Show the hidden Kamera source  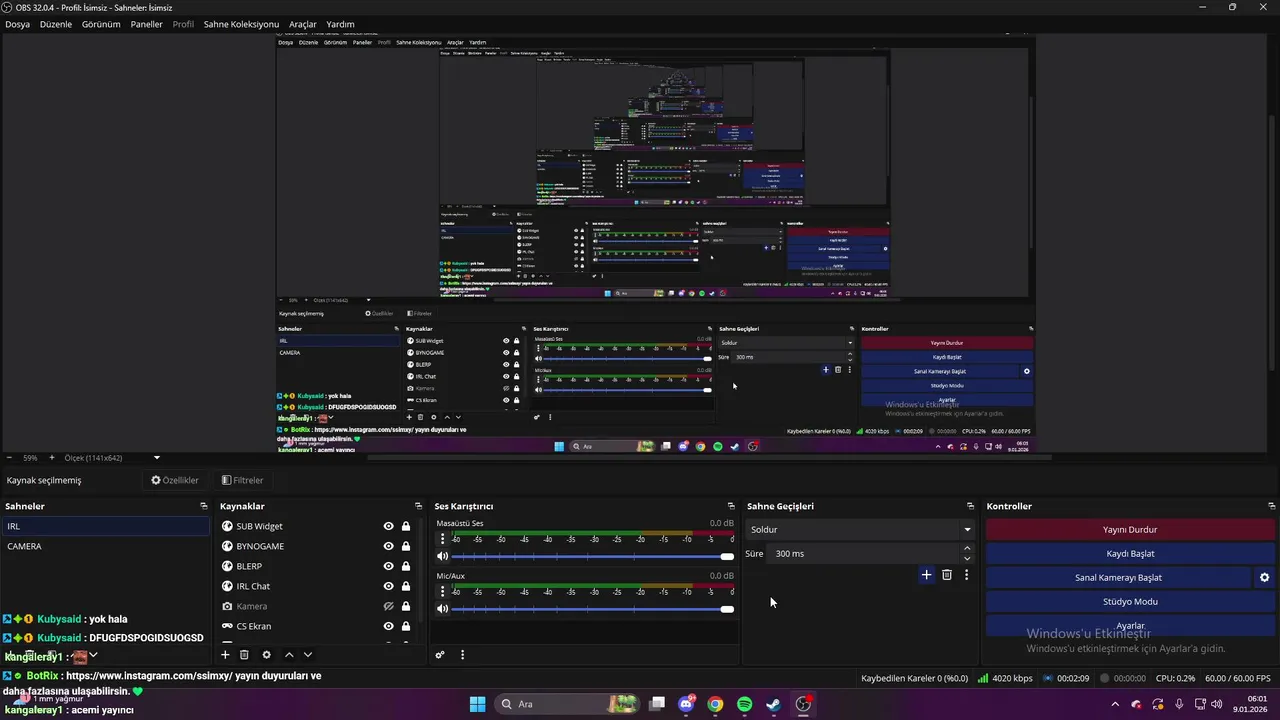pyautogui.click(x=389, y=606)
